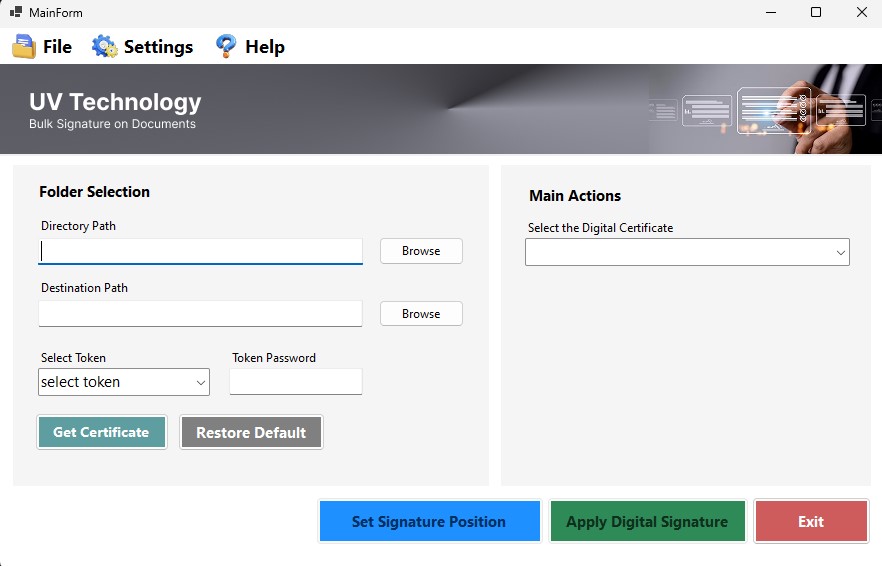Minimize the MainForm window

click(x=771, y=13)
